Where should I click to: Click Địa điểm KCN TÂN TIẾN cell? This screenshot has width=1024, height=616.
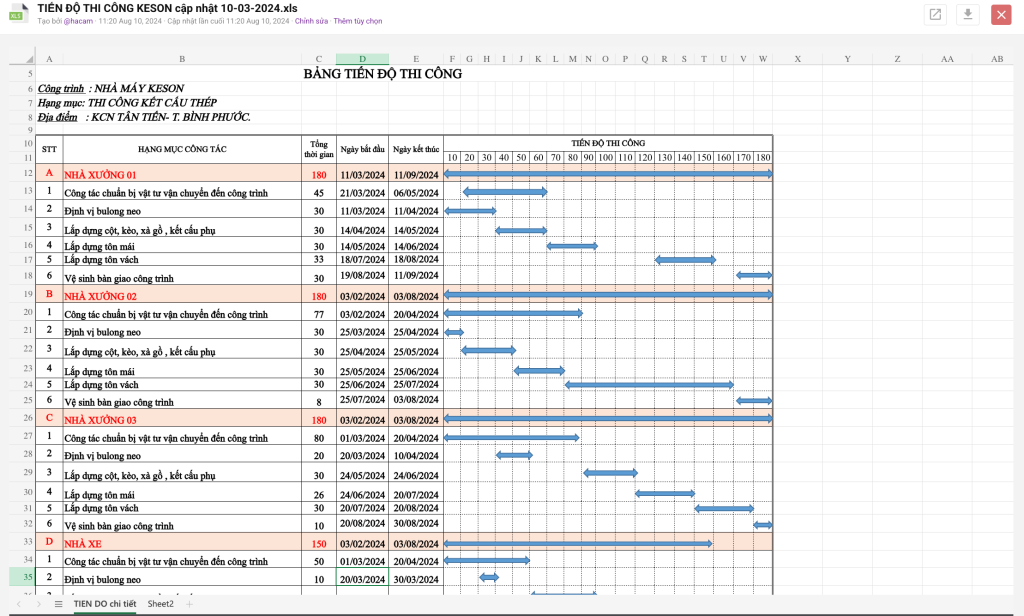click(144, 117)
